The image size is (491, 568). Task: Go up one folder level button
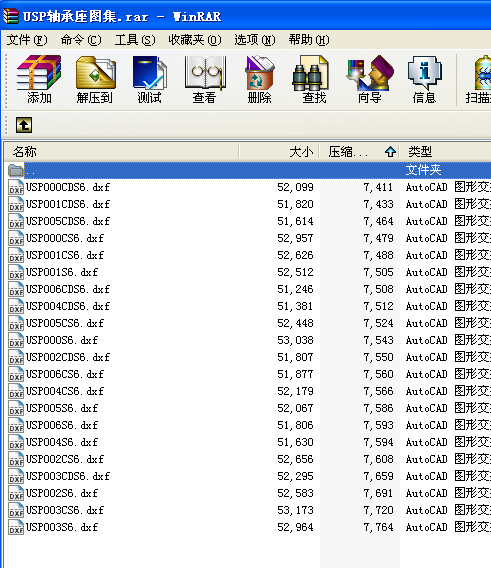(24, 125)
